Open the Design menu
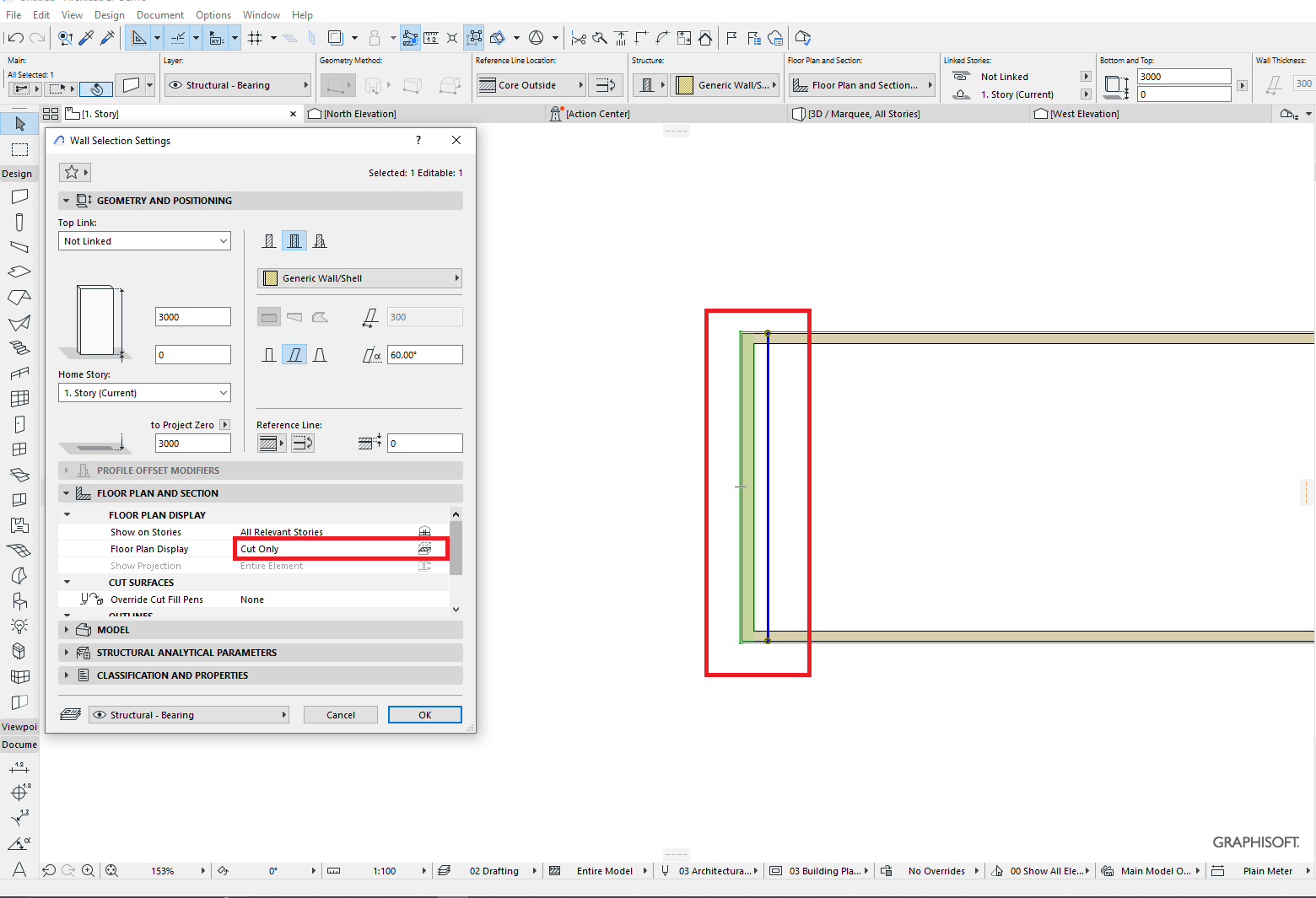The width and height of the screenshot is (1316, 898). pyautogui.click(x=109, y=14)
